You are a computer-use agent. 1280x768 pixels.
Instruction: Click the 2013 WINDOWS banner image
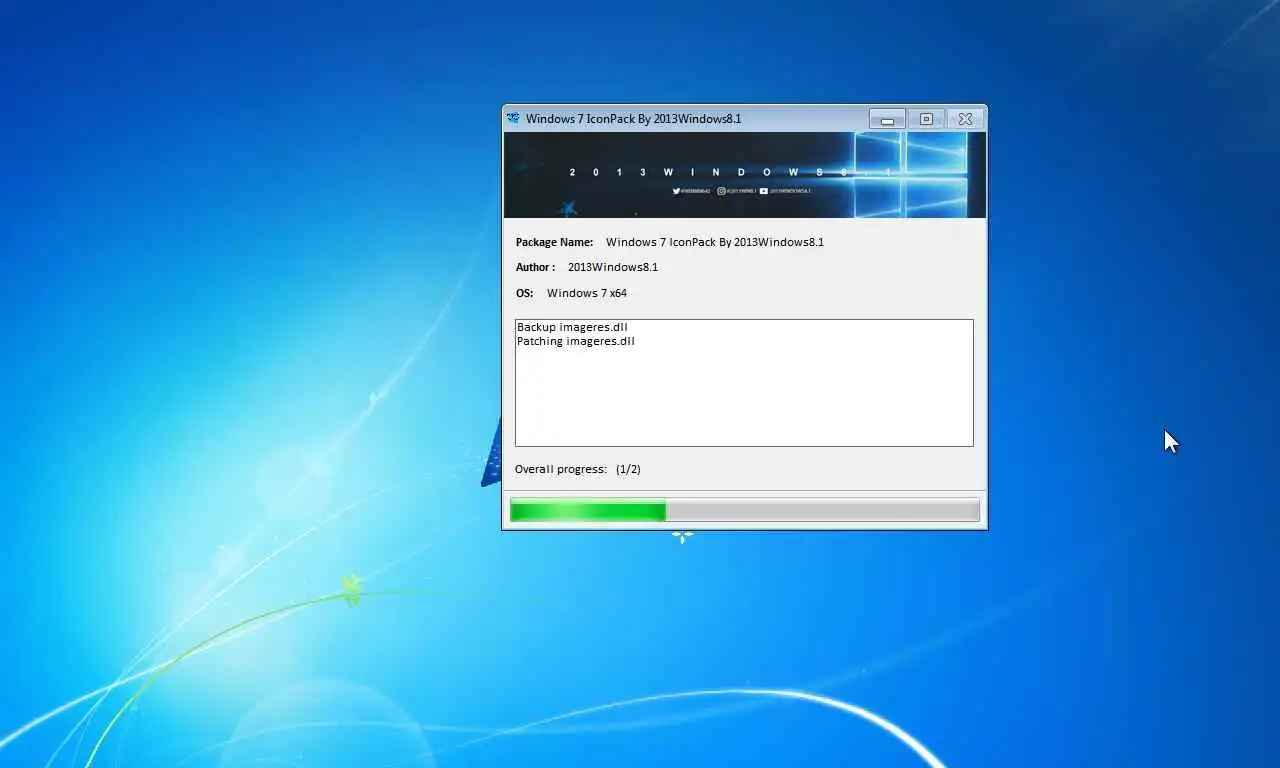745,175
